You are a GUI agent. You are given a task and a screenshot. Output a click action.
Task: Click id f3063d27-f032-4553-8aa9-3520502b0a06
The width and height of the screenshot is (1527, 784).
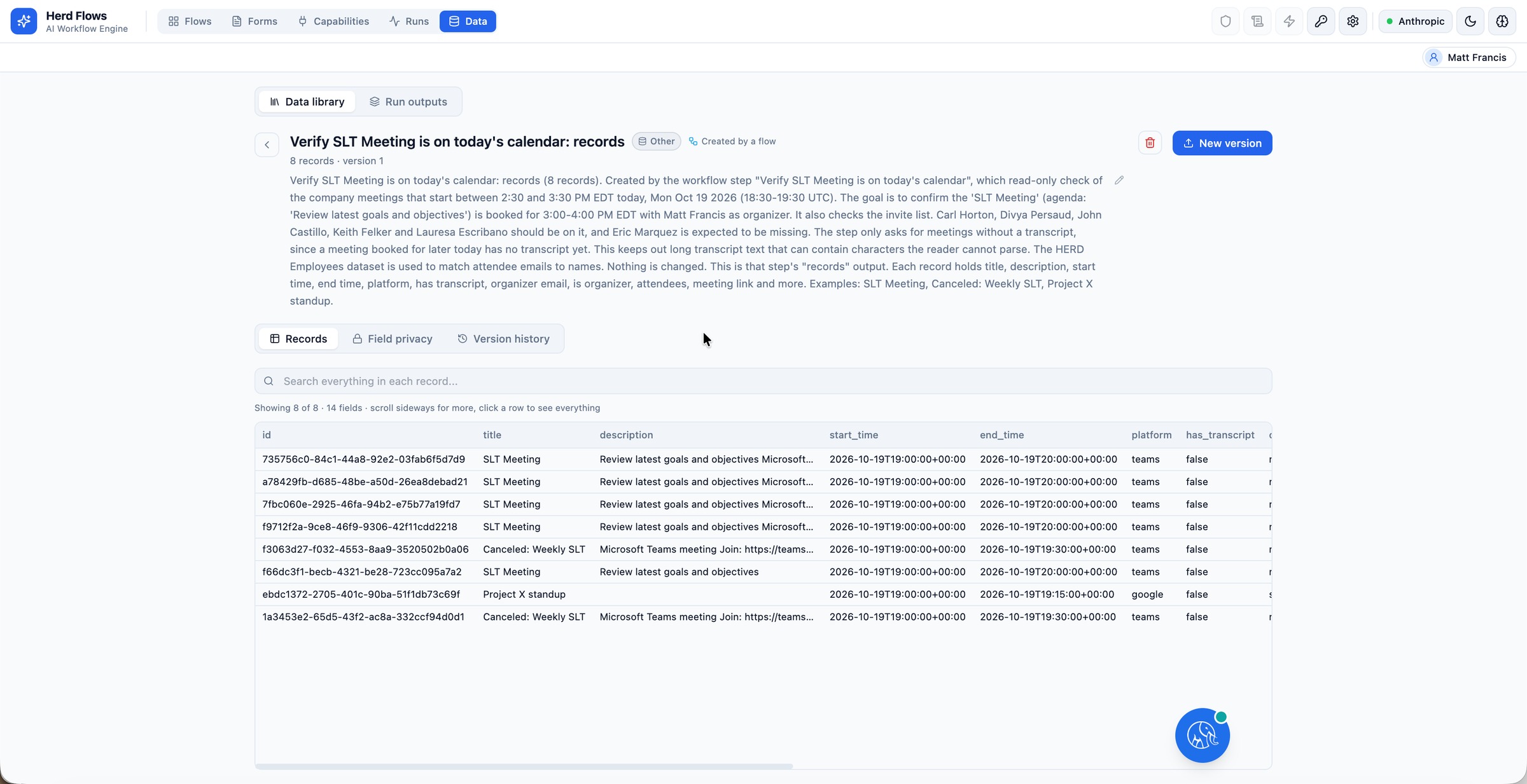click(x=365, y=549)
